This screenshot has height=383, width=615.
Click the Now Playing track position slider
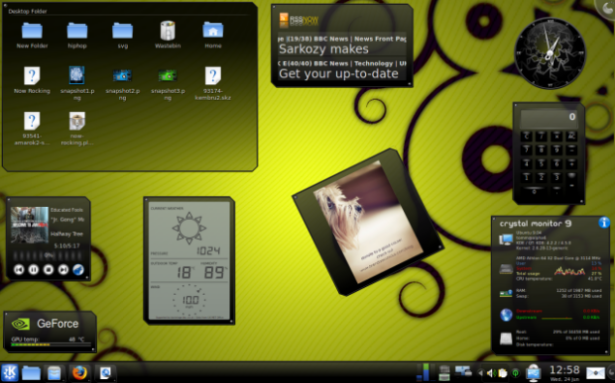(x=48, y=256)
